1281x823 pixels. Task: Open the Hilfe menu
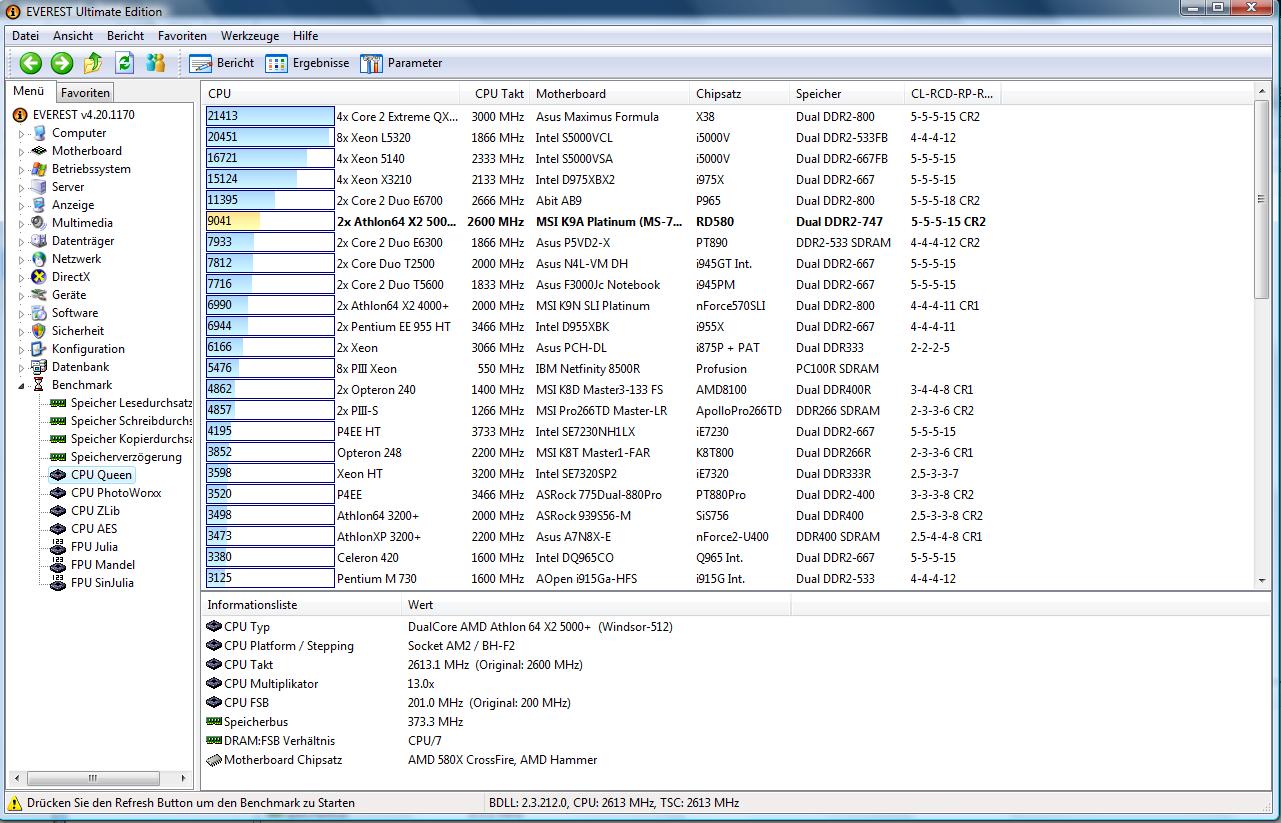tap(305, 36)
